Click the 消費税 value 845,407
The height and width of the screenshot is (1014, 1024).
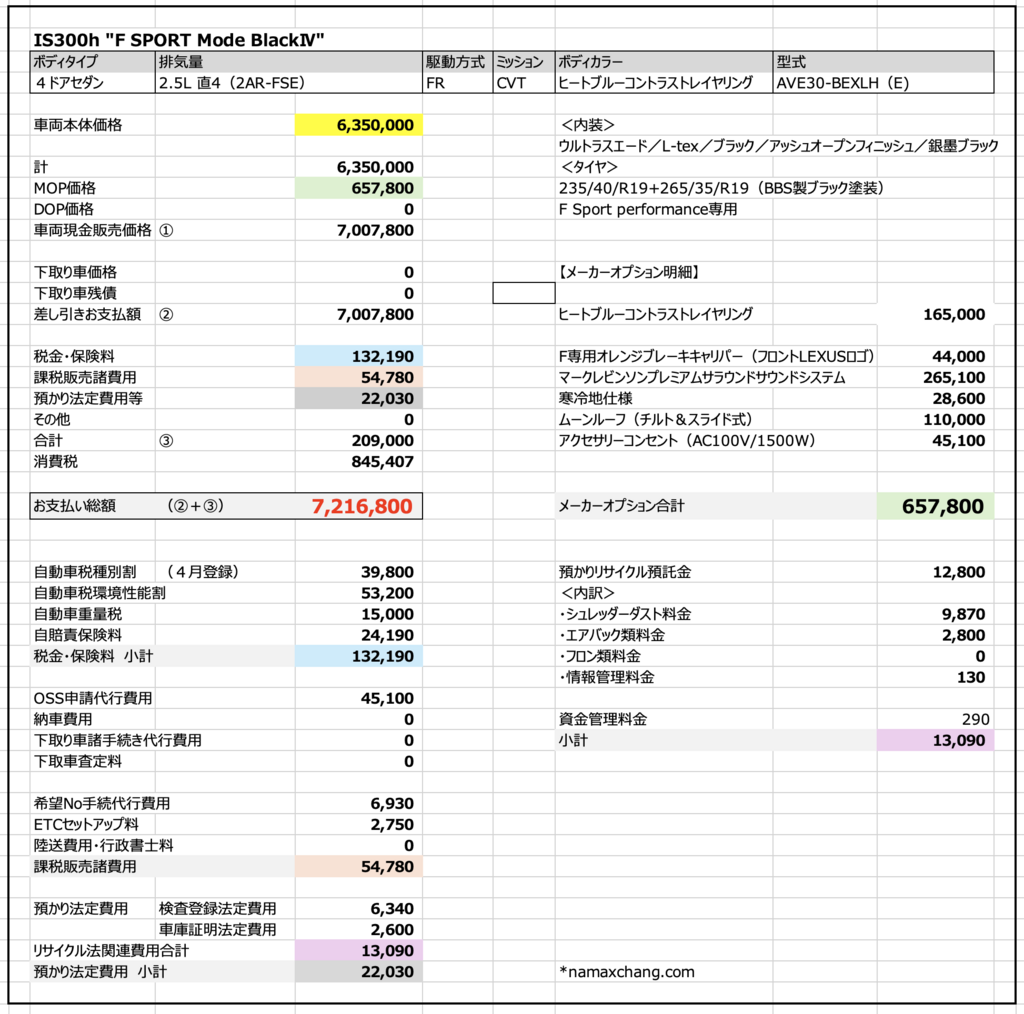click(383, 462)
